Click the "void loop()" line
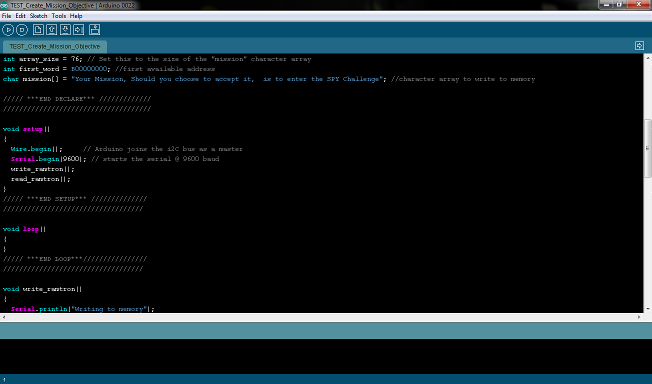The image size is (652, 384). click(x=24, y=229)
